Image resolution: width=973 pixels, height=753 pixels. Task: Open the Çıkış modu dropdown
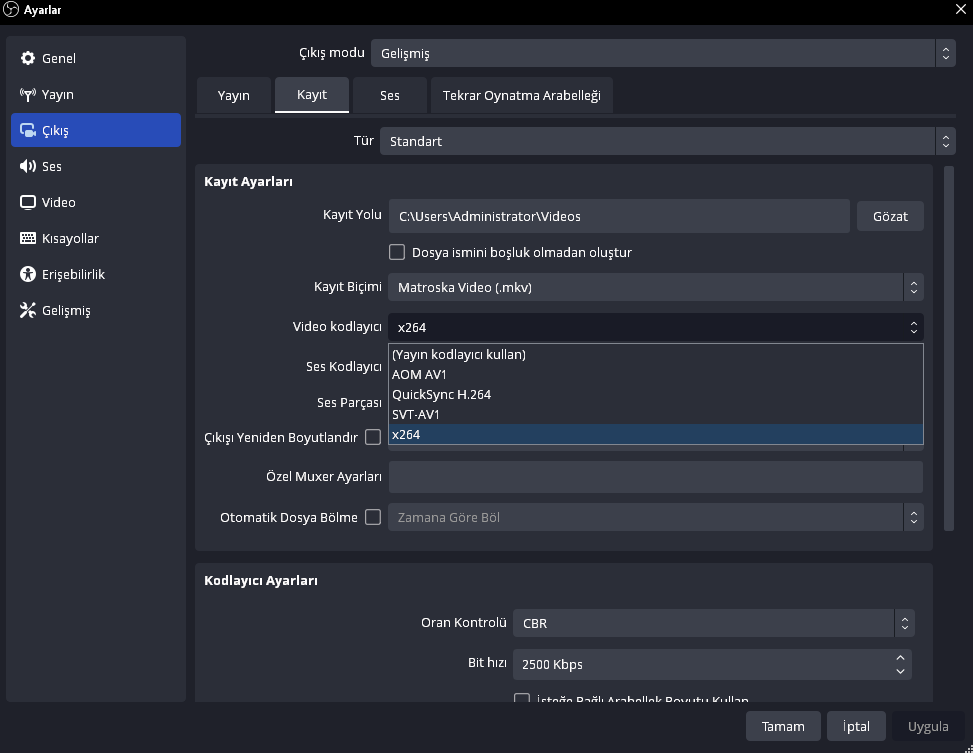[x=662, y=53]
